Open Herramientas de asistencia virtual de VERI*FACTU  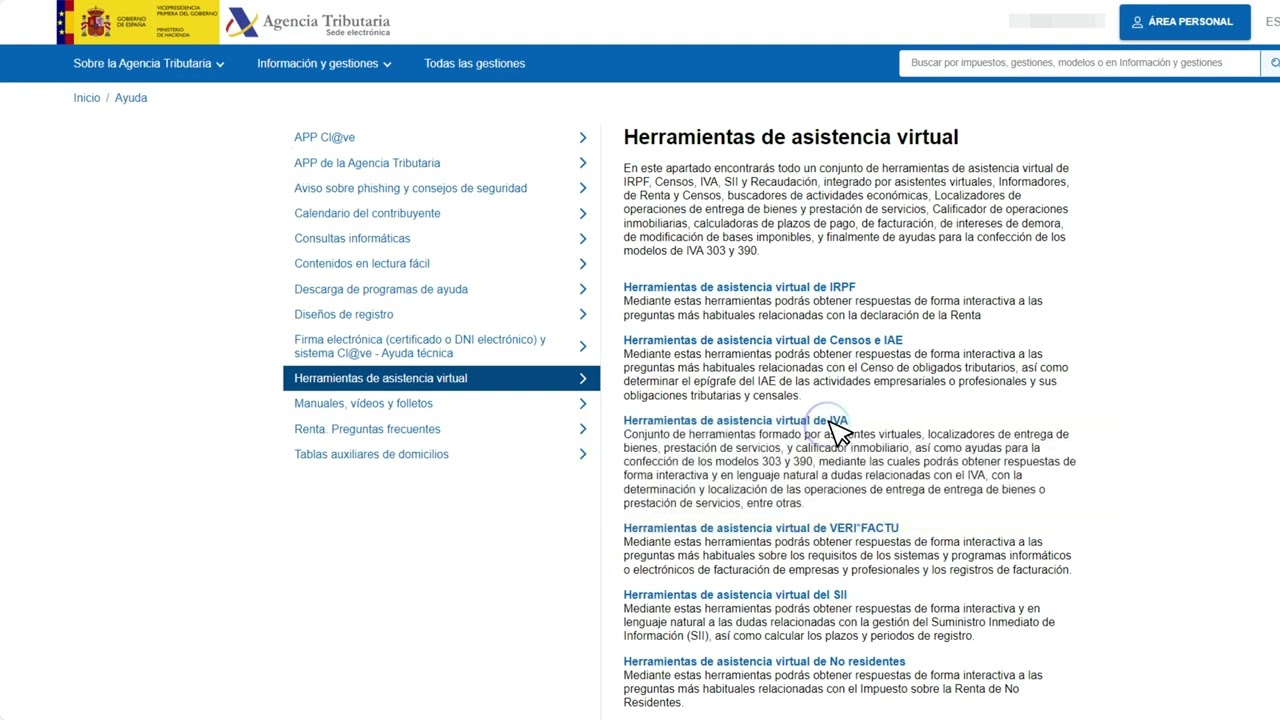tap(761, 528)
